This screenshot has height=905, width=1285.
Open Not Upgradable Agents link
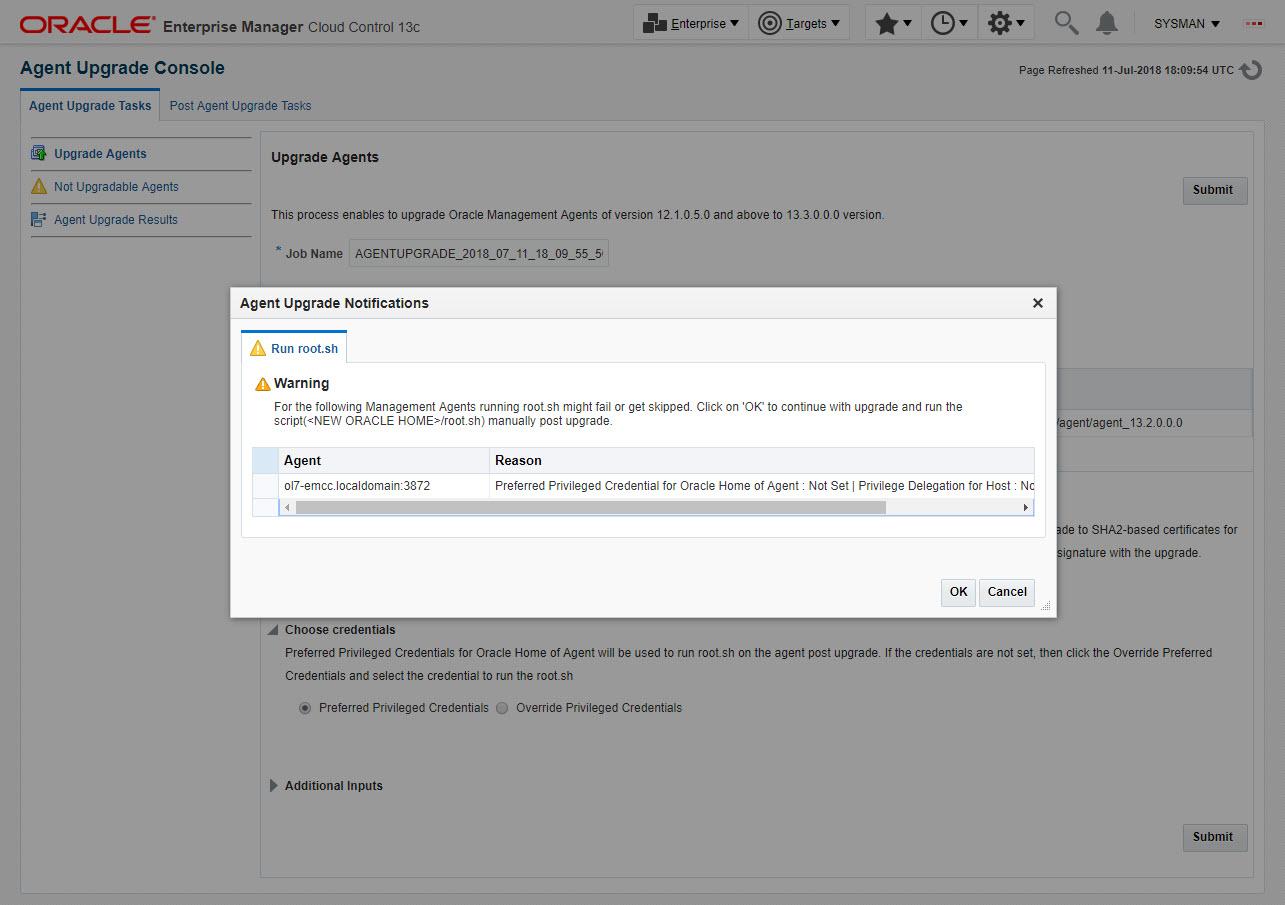pos(116,187)
